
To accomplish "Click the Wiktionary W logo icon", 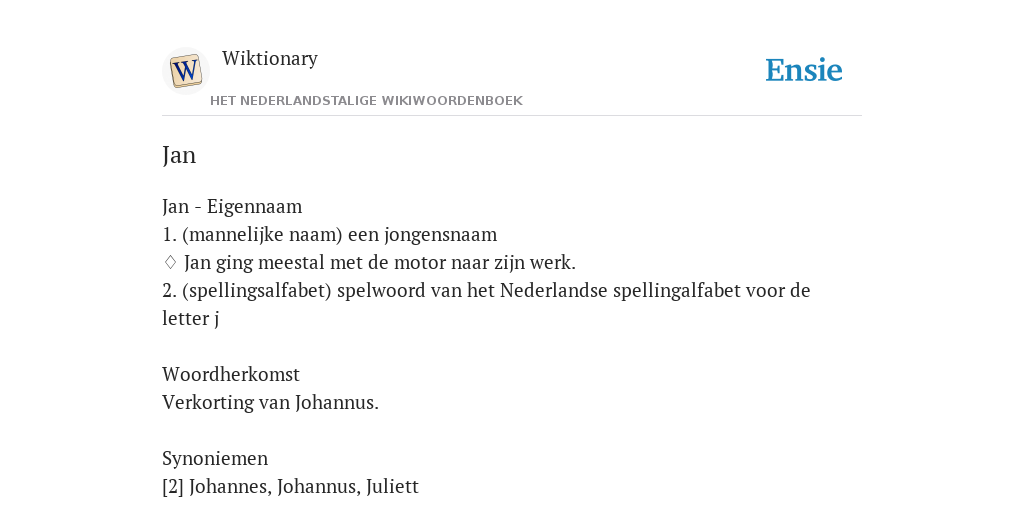I will 185,71.
